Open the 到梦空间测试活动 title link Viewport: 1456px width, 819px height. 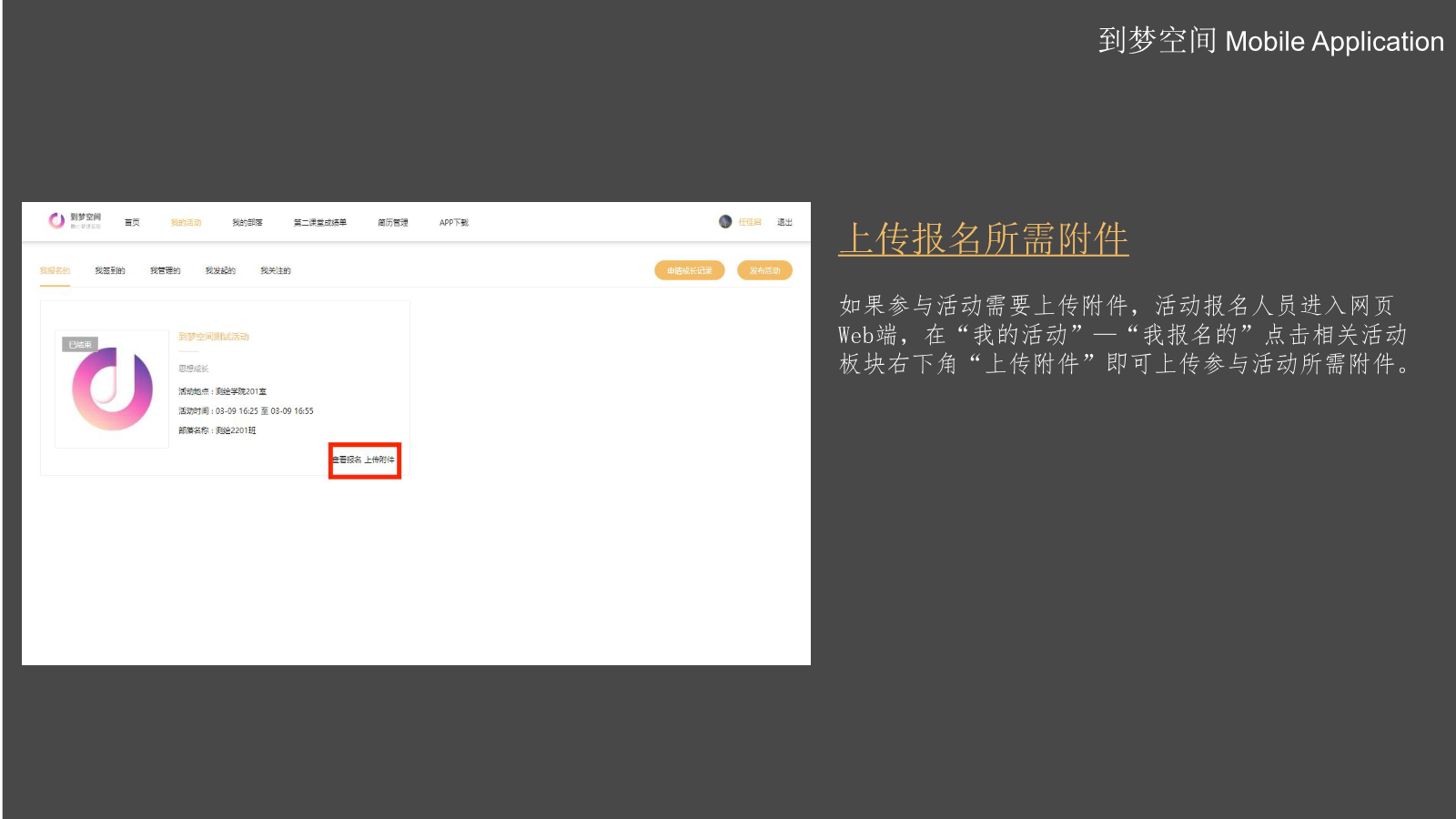coord(214,337)
